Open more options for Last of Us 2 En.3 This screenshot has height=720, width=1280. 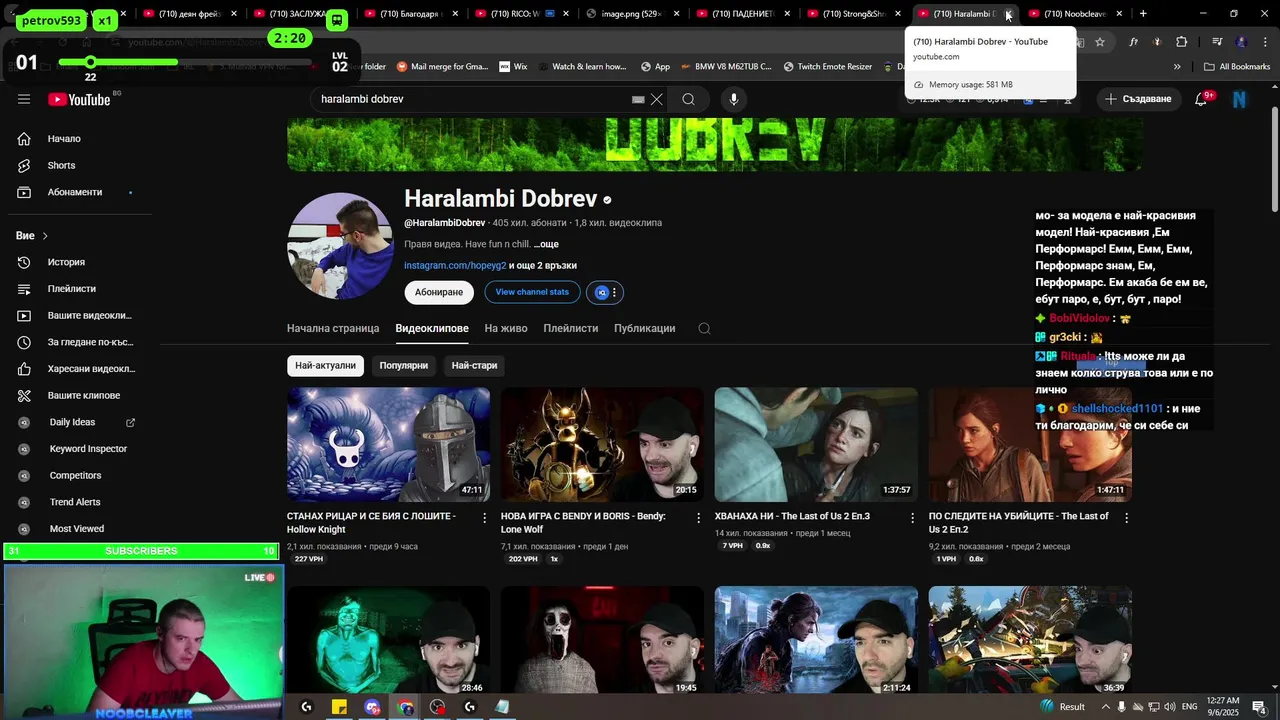(913, 518)
